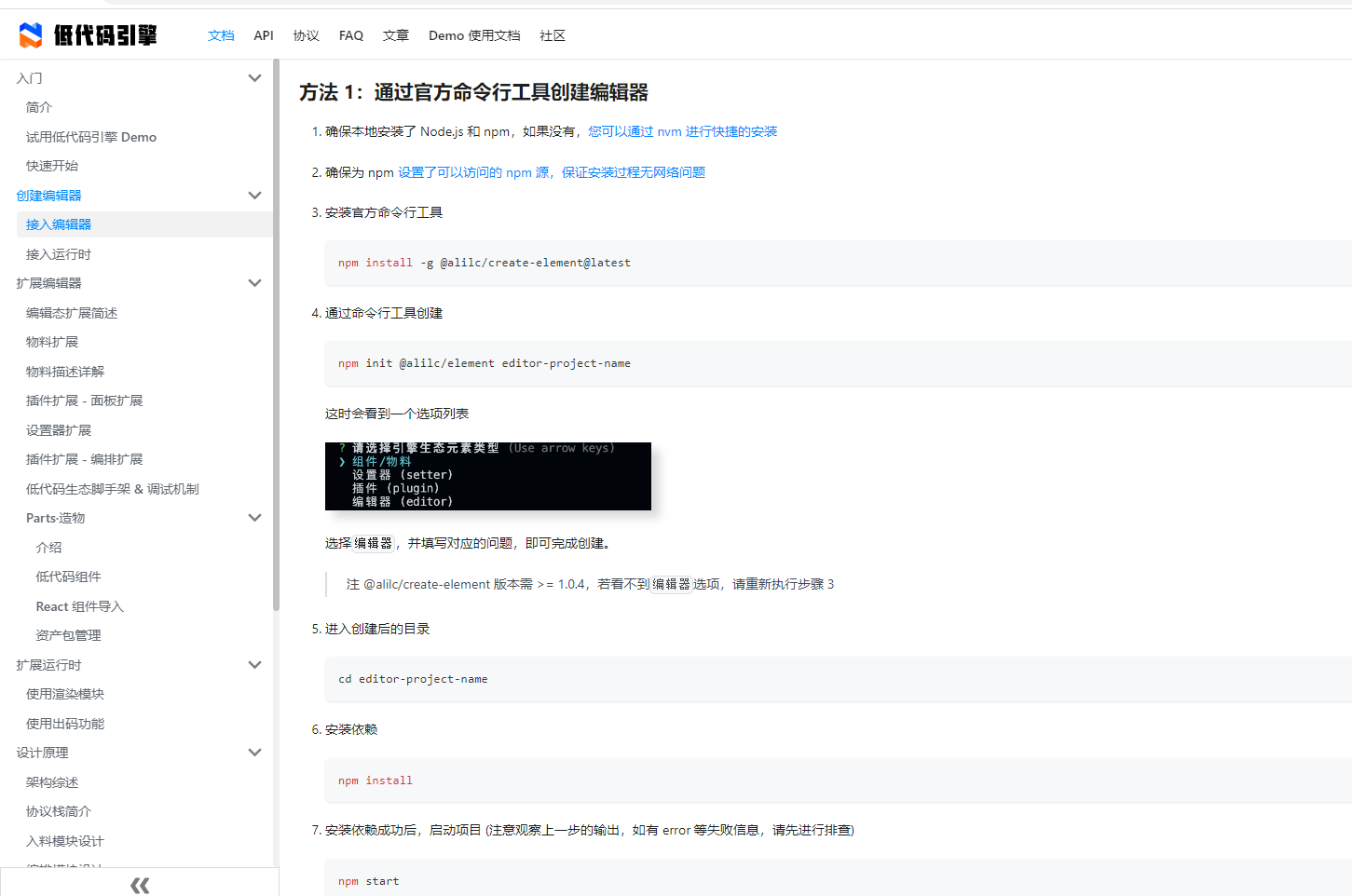Collapse the 扩展编辑器 section chevron
The height and width of the screenshot is (896, 1352).
[254, 283]
